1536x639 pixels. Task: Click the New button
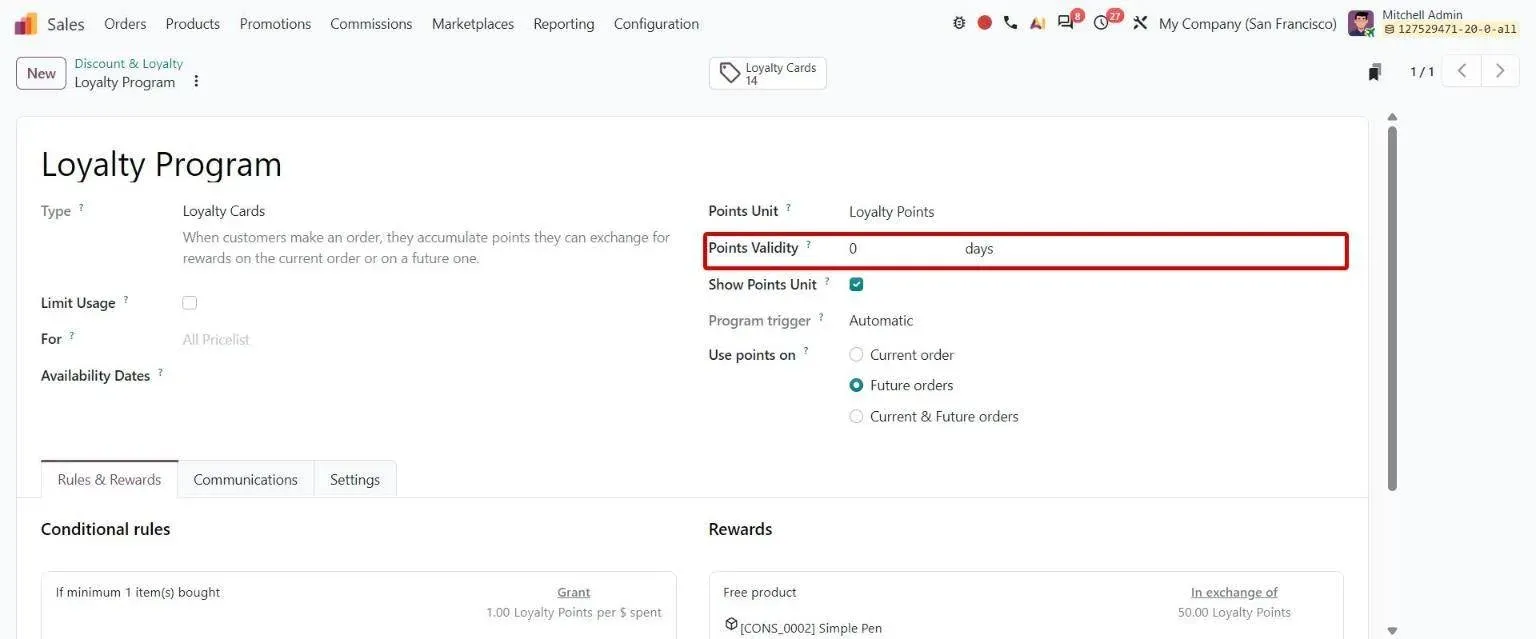(41, 73)
